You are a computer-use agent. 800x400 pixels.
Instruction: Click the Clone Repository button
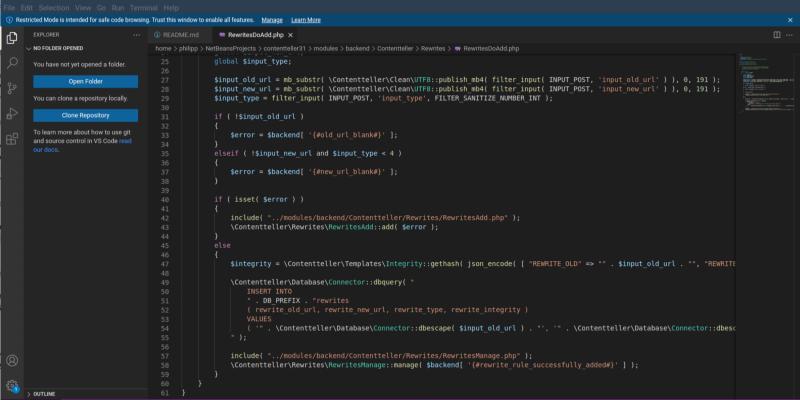click(x=86, y=115)
